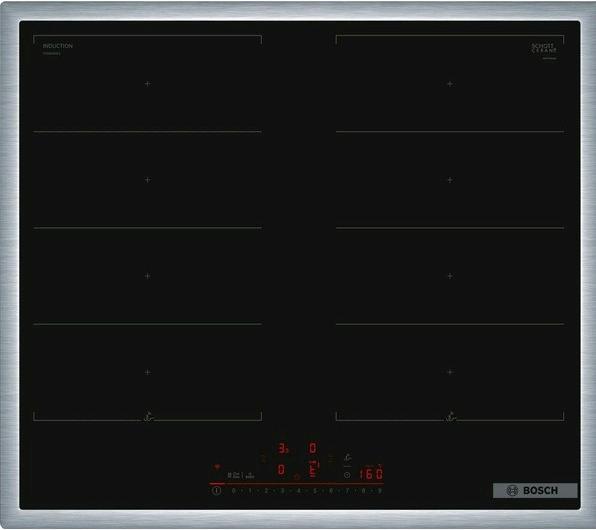Tap the frying sensor pan symbol
Viewport: 596px width, 530px height.
(x=348, y=459)
